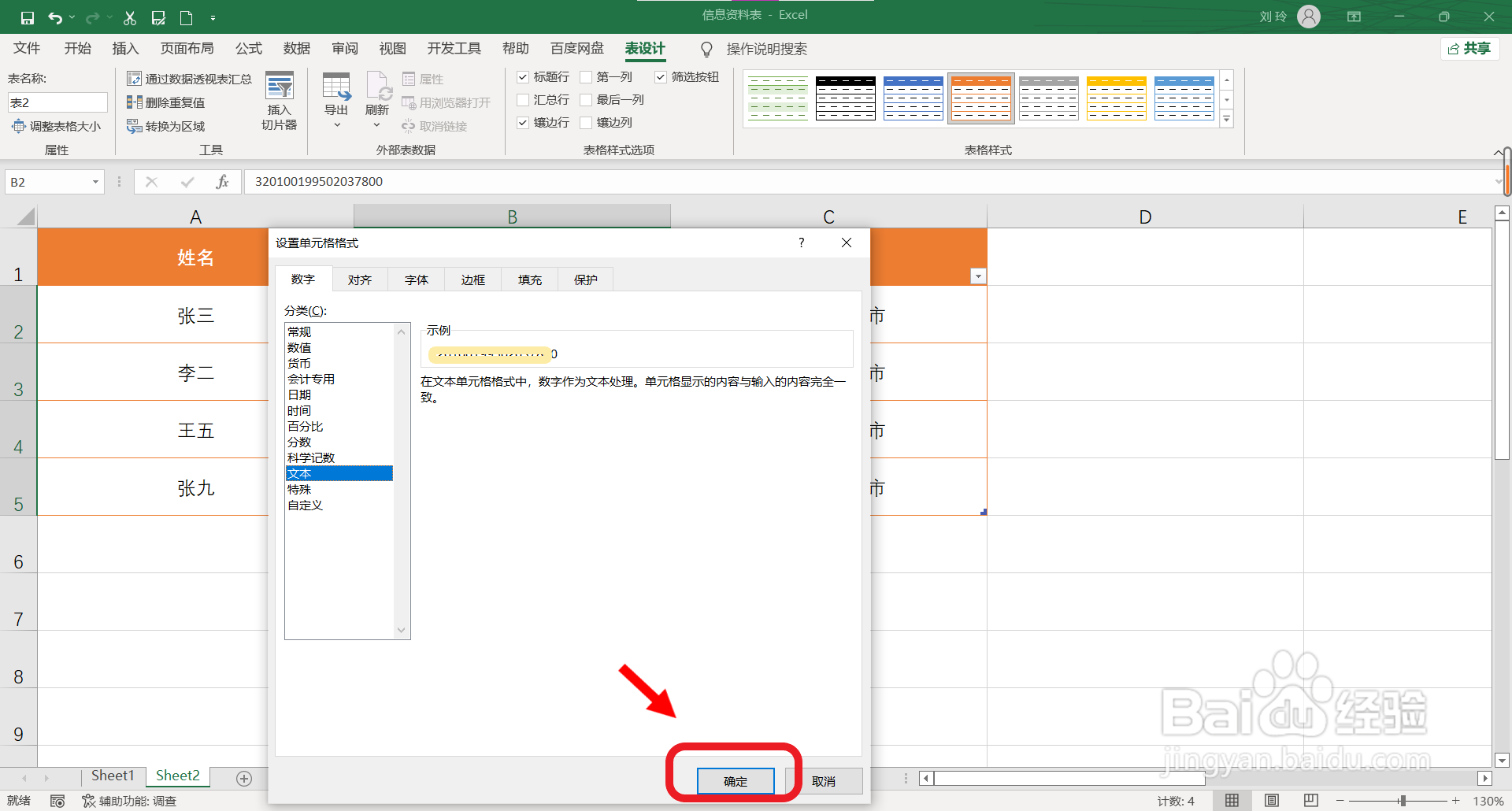
Task: Select General (常规) category
Action: (339, 331)
